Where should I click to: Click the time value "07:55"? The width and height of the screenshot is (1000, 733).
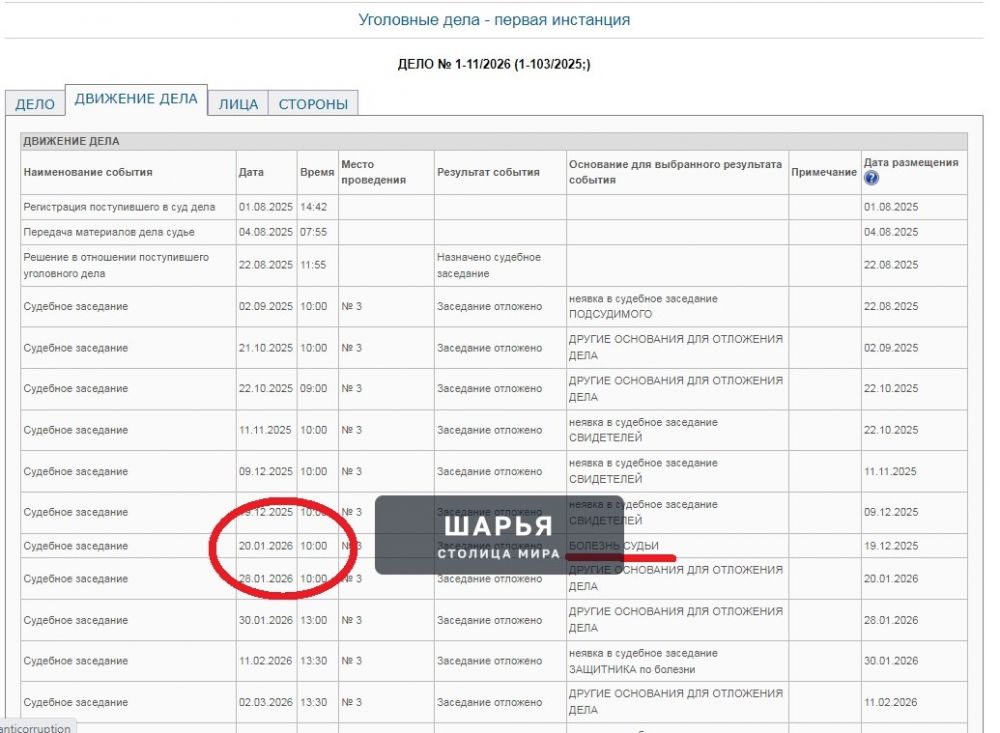point(313,233)
